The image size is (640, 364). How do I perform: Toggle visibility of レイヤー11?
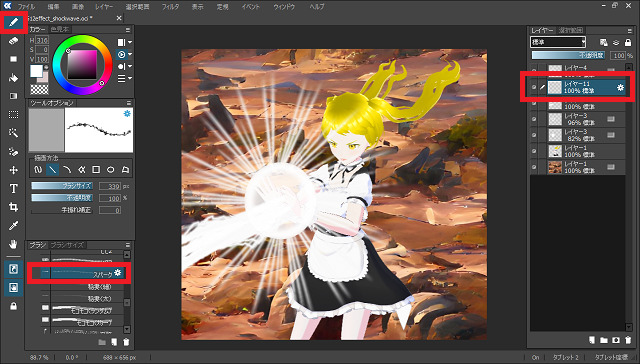click(534, 87)
